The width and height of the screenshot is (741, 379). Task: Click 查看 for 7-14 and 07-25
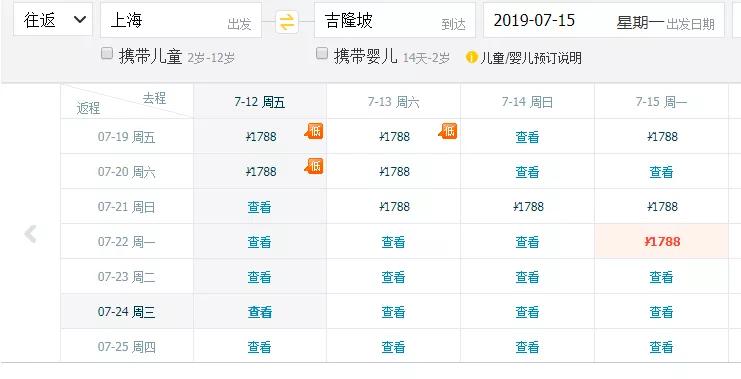coord(527,347)
